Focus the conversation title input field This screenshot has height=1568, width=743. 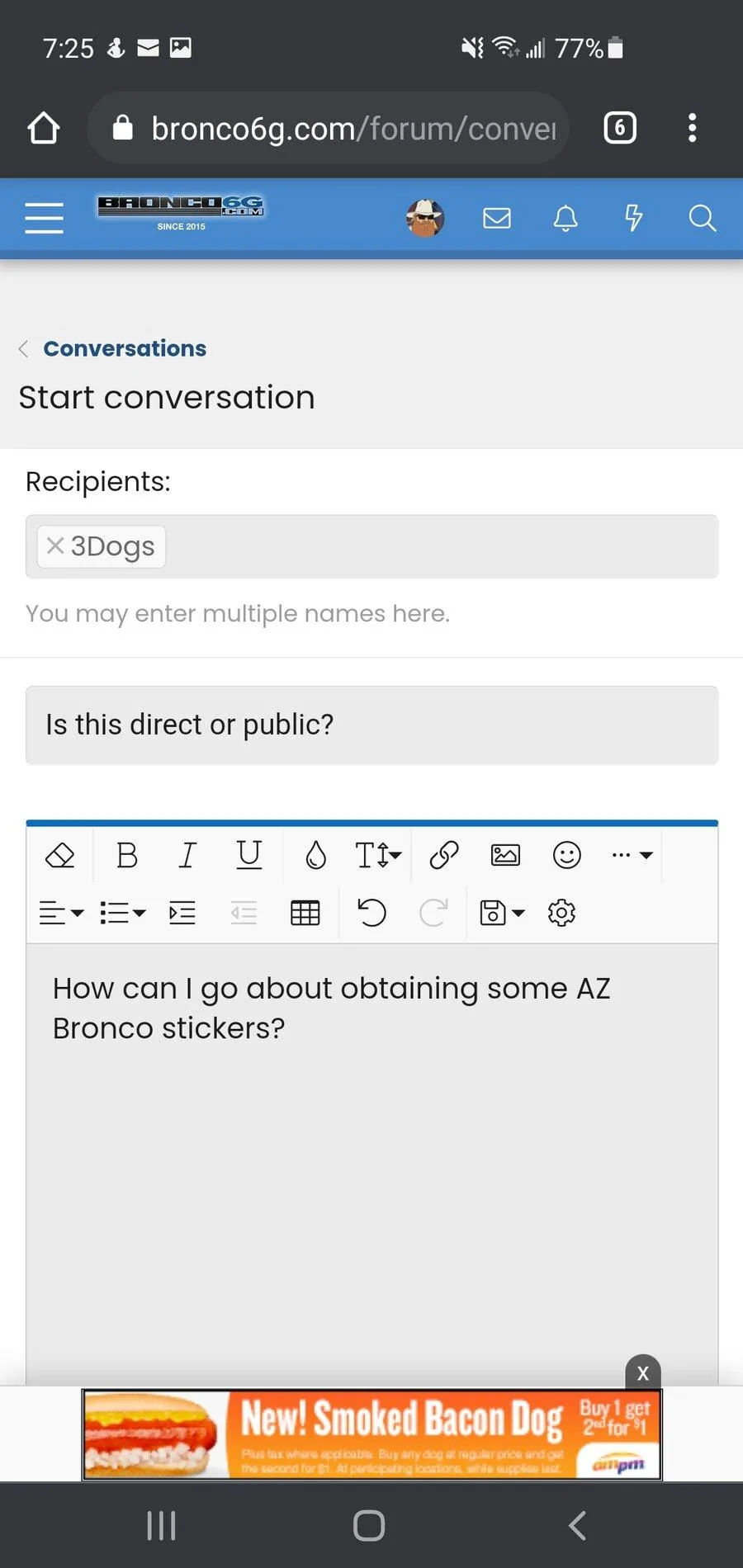tap(371, 725)
